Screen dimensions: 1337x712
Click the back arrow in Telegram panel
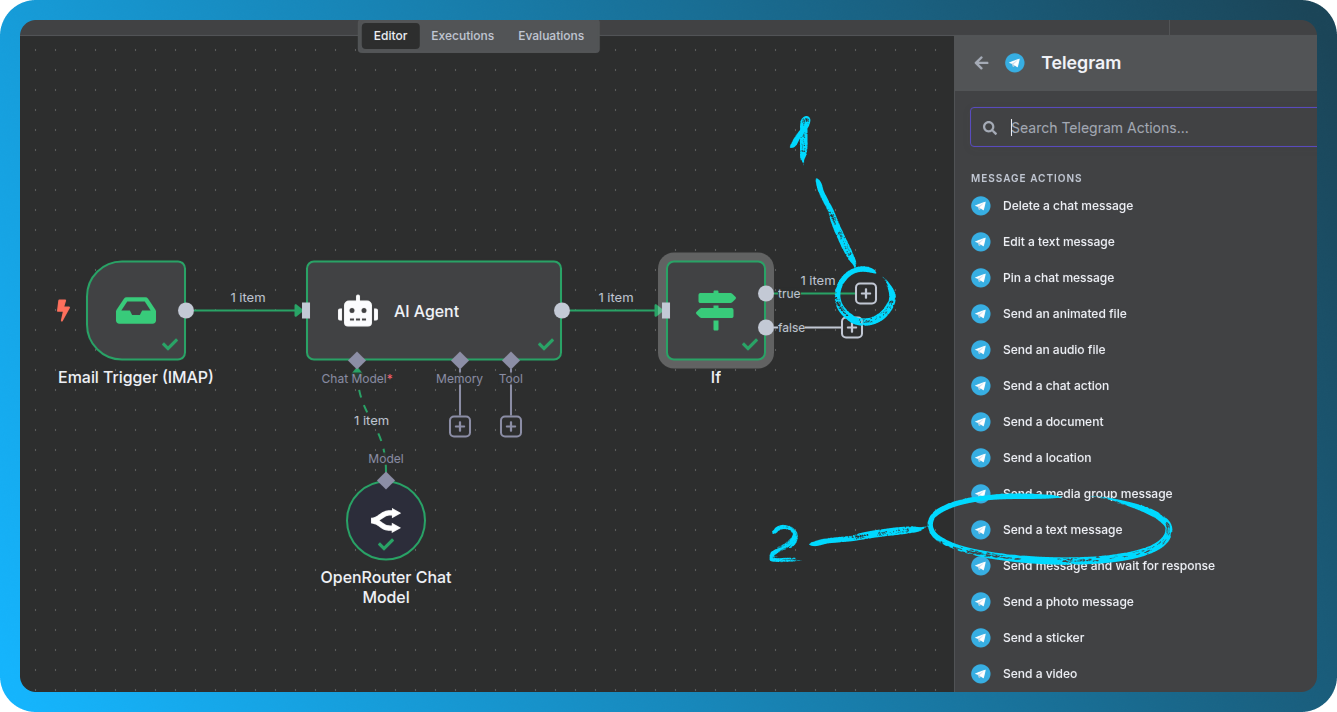point(981,63)
